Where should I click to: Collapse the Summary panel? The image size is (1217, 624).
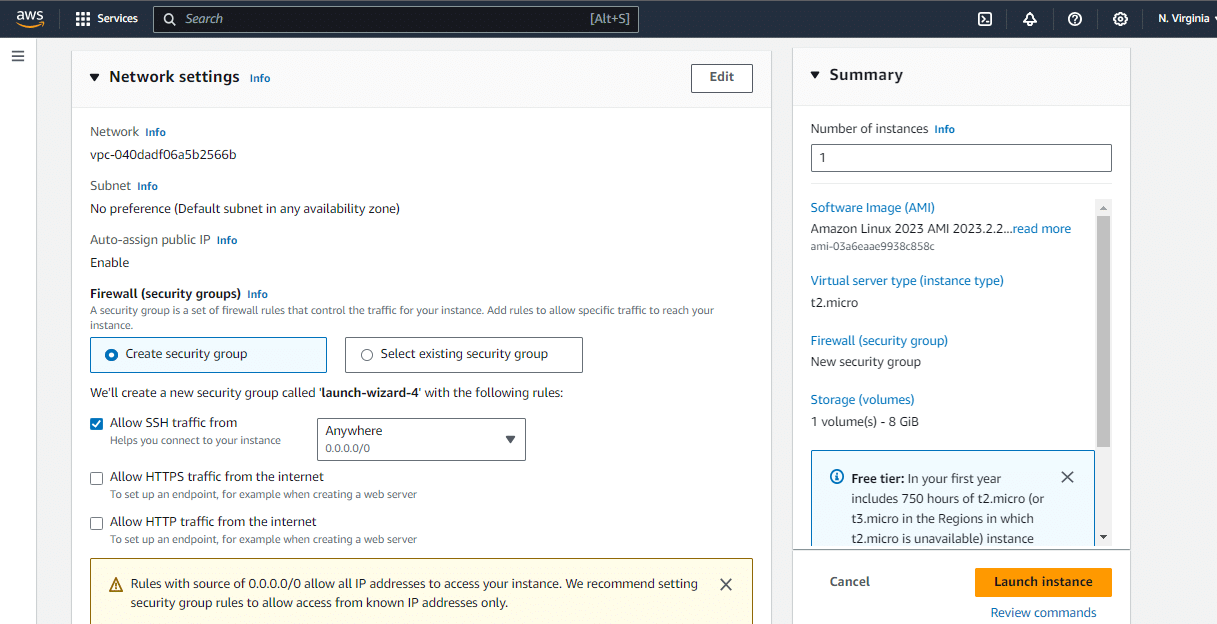(x=813, y=74)
